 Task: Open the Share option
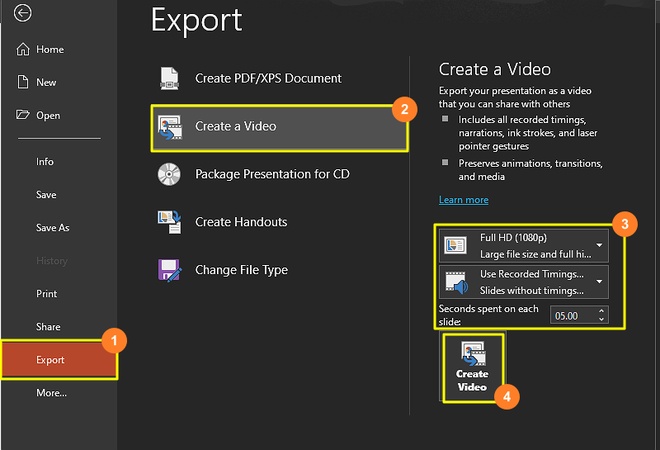pos(59,327)
